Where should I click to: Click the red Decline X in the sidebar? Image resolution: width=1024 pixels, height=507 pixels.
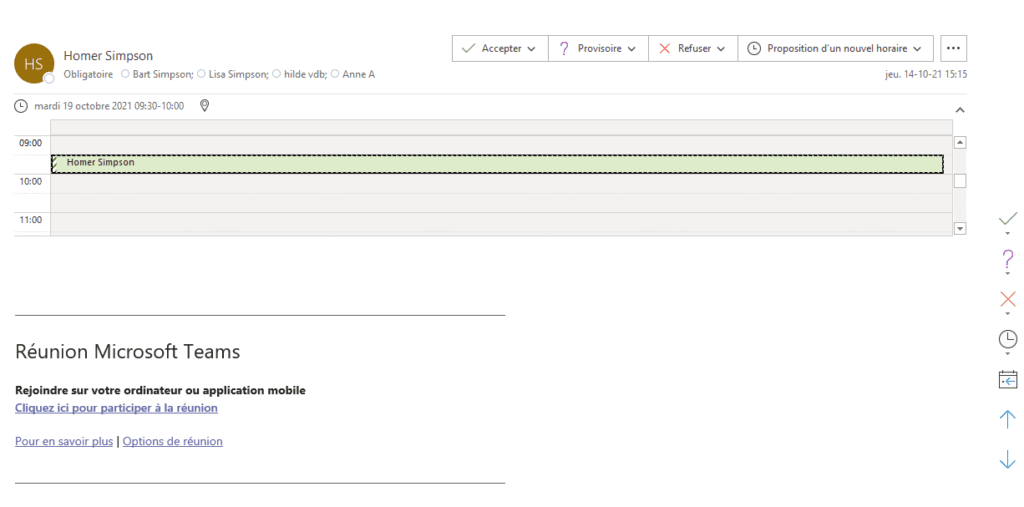(1008, 299)
